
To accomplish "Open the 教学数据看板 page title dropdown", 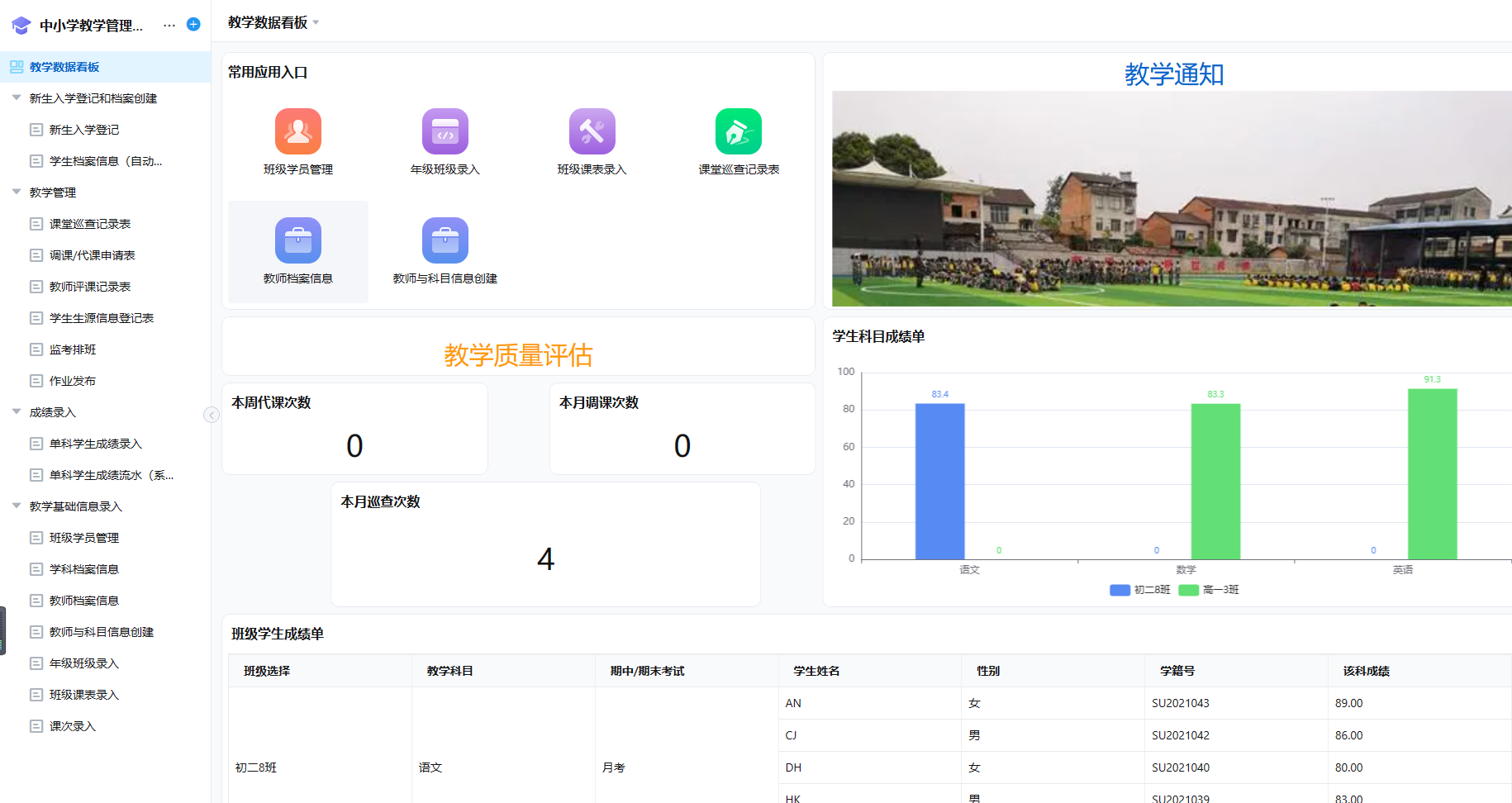I will click(315, 22).
